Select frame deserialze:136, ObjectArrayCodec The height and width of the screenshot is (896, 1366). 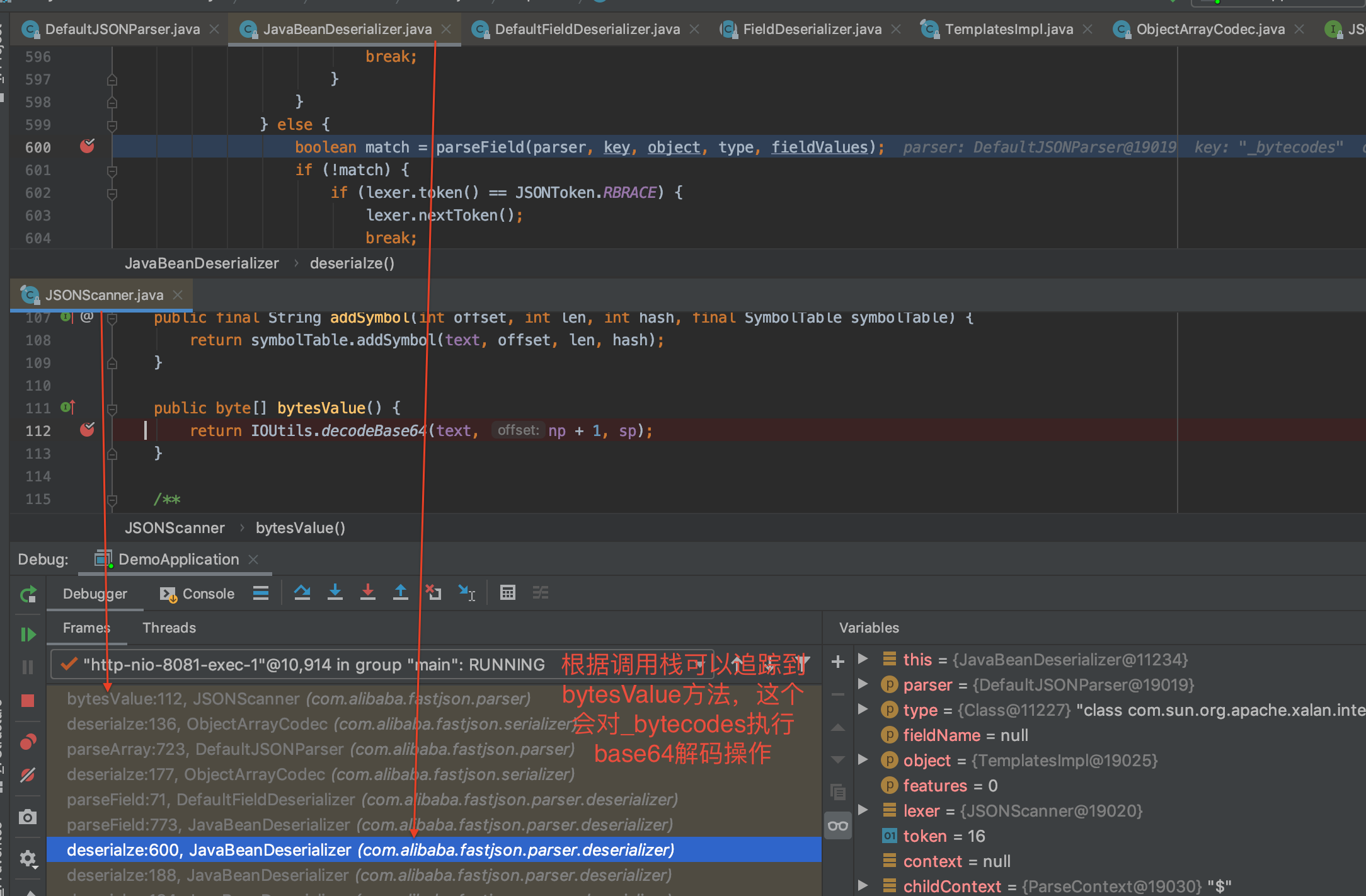pos(434,723)
